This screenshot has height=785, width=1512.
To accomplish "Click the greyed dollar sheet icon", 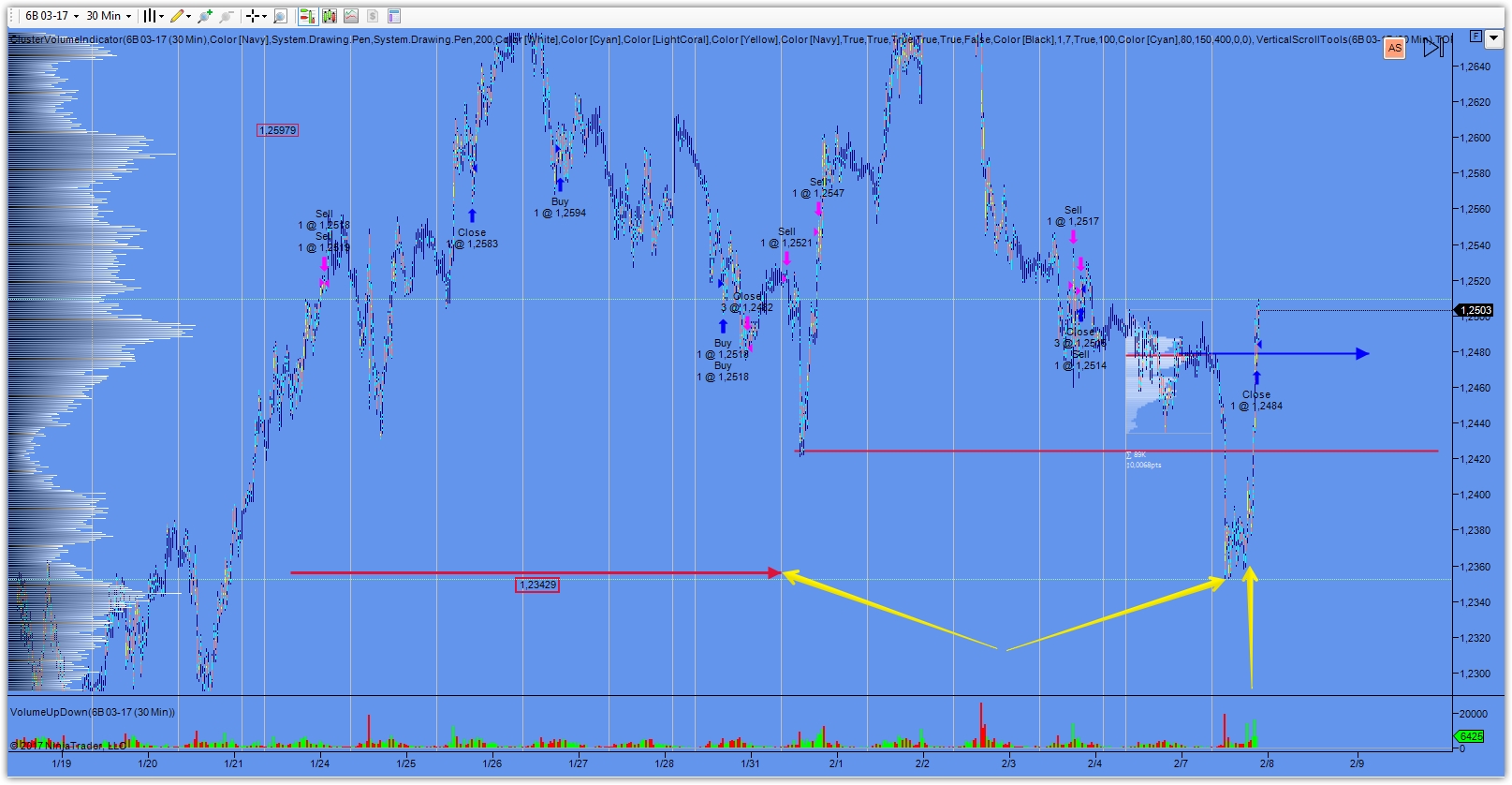I will (x=373, y=16).
